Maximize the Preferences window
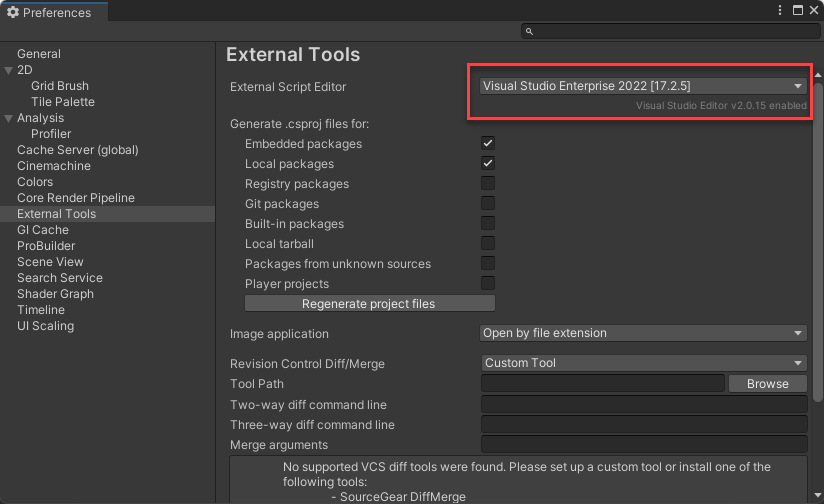 pos(797,10)
